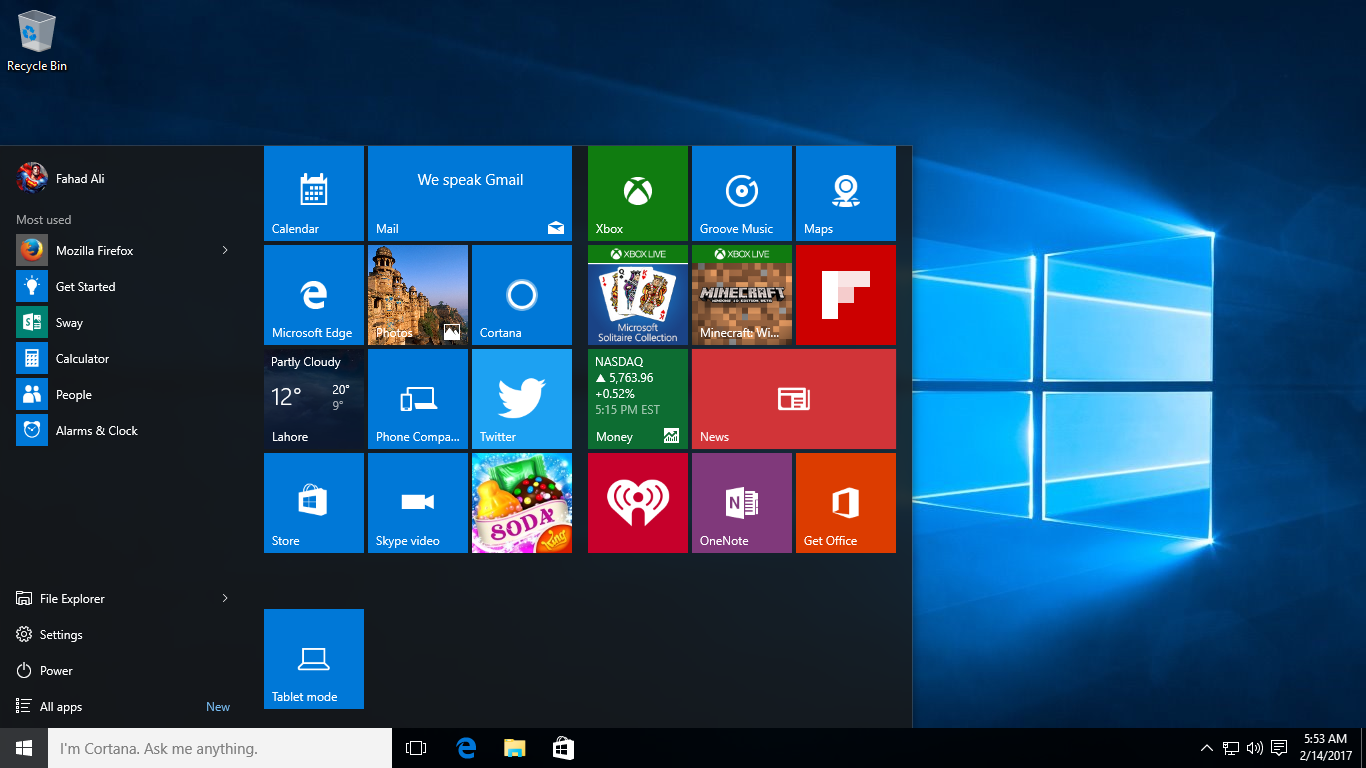Open the iHeartRadio tile
1366x768 pixels.
pos(638,503)
